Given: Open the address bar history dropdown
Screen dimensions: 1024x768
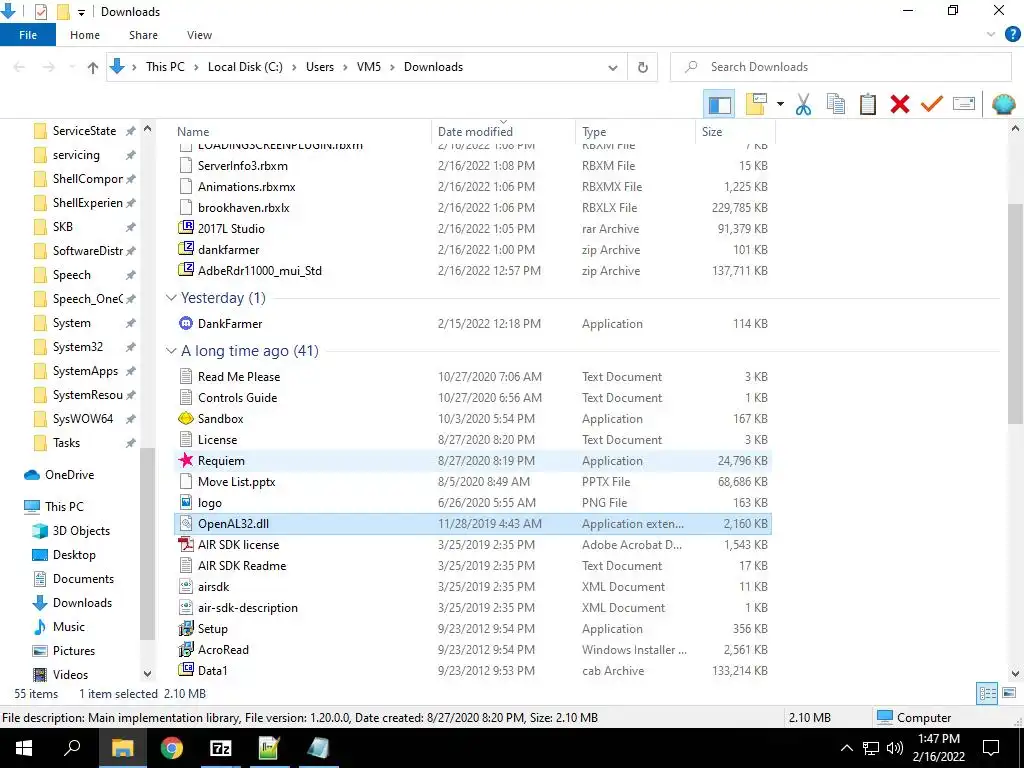Looking at the screenshot, I should 613,67.
